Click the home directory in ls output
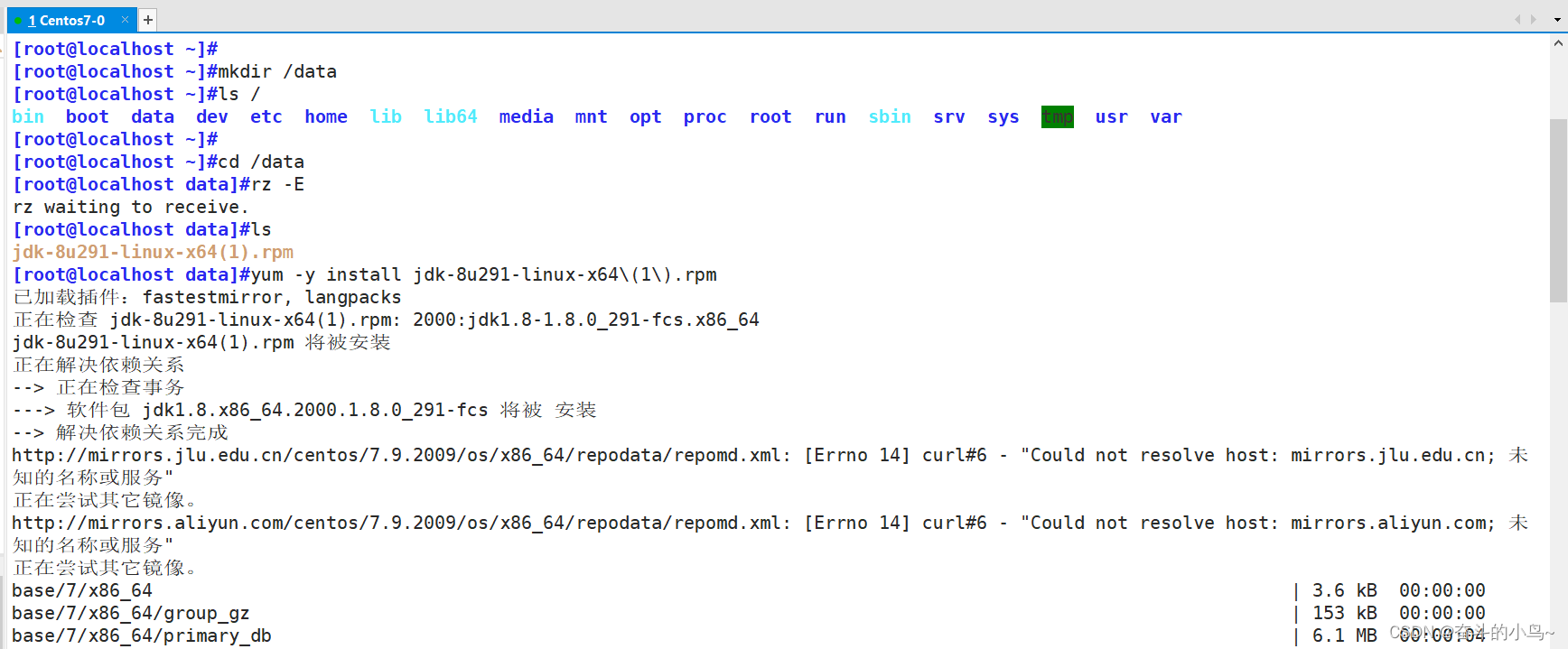 [x=325, y=117]
